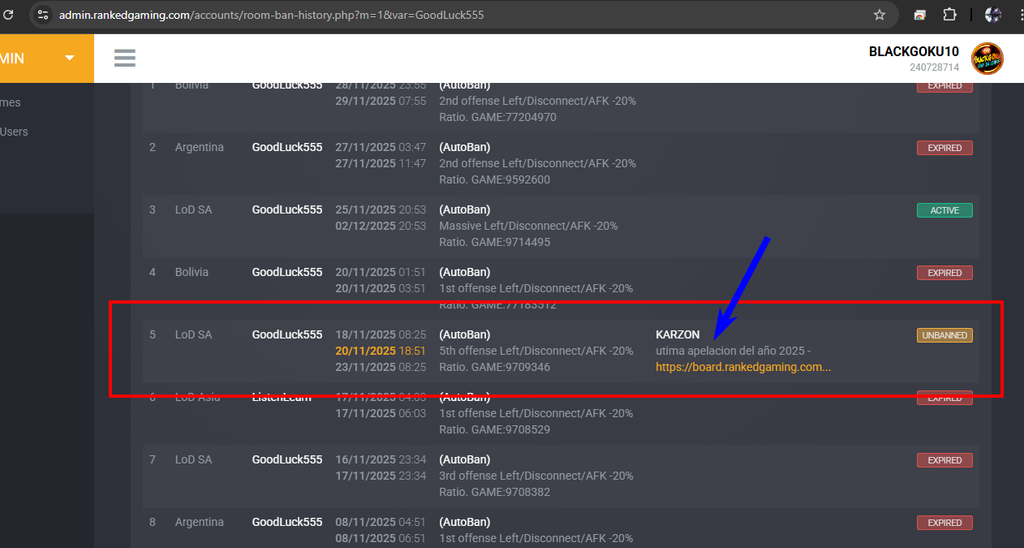Click 'Ratio. GAME:9714495' text
The image size is (1024, 548).
click(x=494, y=242)
